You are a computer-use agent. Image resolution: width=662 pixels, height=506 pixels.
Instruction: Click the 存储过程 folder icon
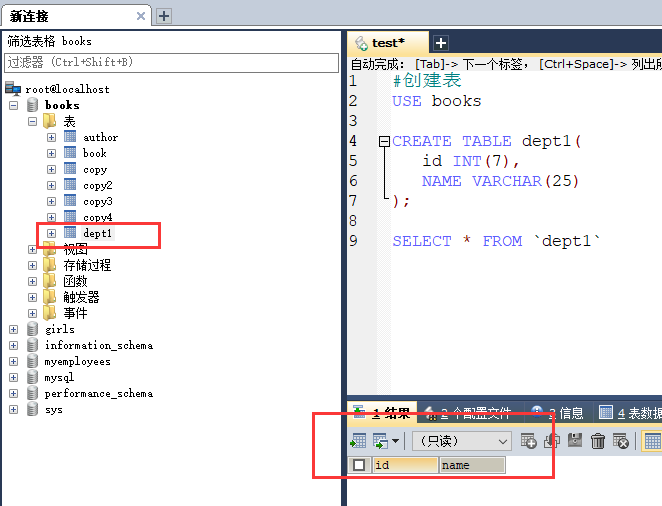click(49, 265)
